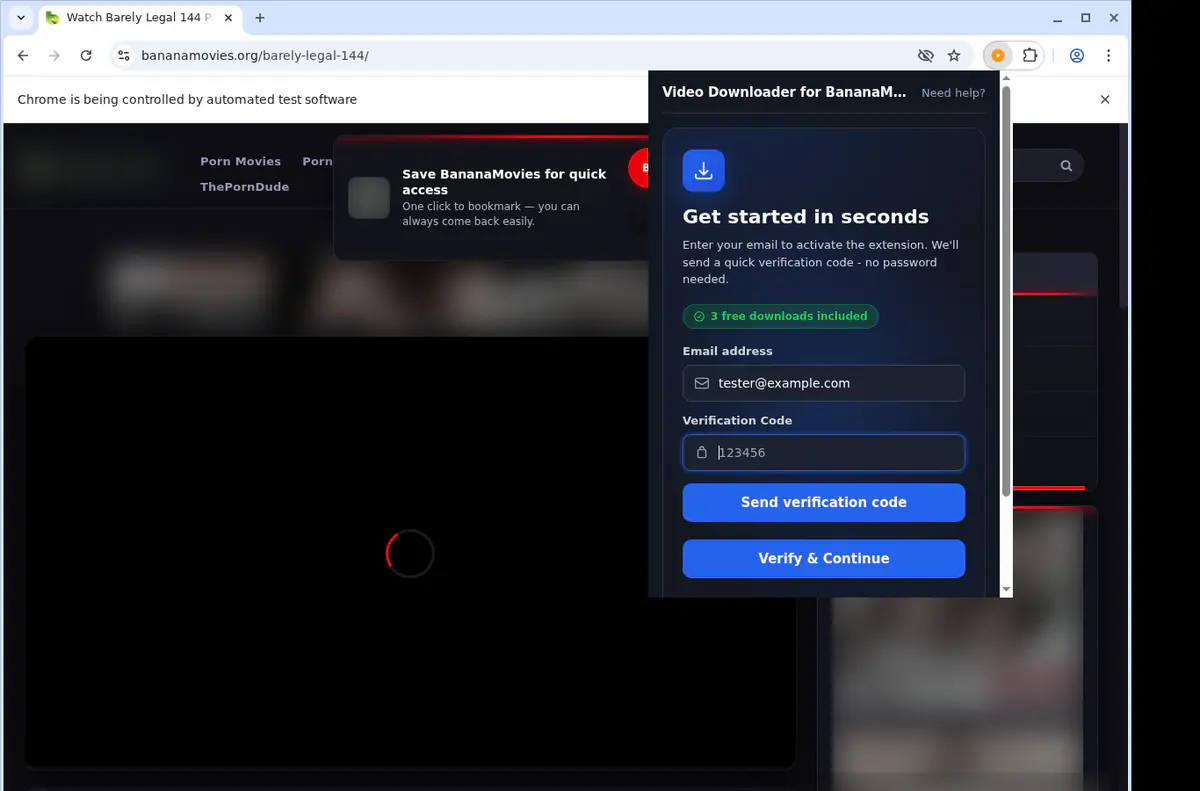This screenshot has height=791, width=1200.
Task: Minimize the Chrome window
Action: [x=1058, y=18]
